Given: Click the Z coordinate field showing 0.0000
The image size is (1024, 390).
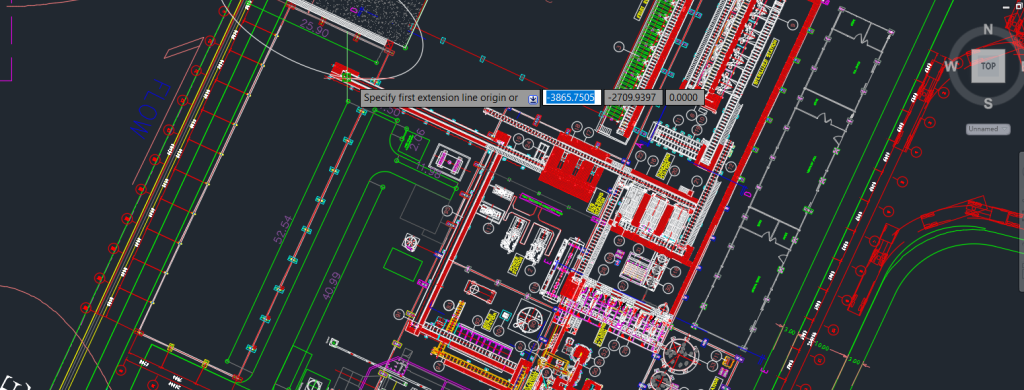Looking at the screenshot, I should coord(684,98).
